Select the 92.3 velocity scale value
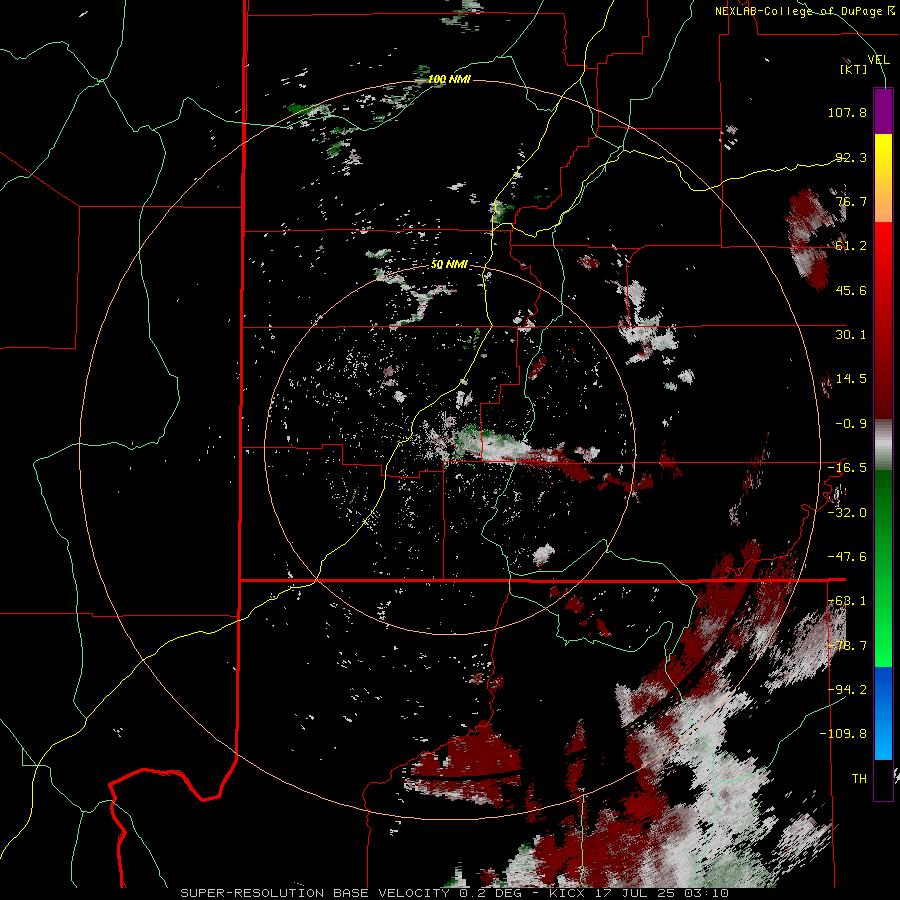This screenshot has height=900, width=900. 851,157
